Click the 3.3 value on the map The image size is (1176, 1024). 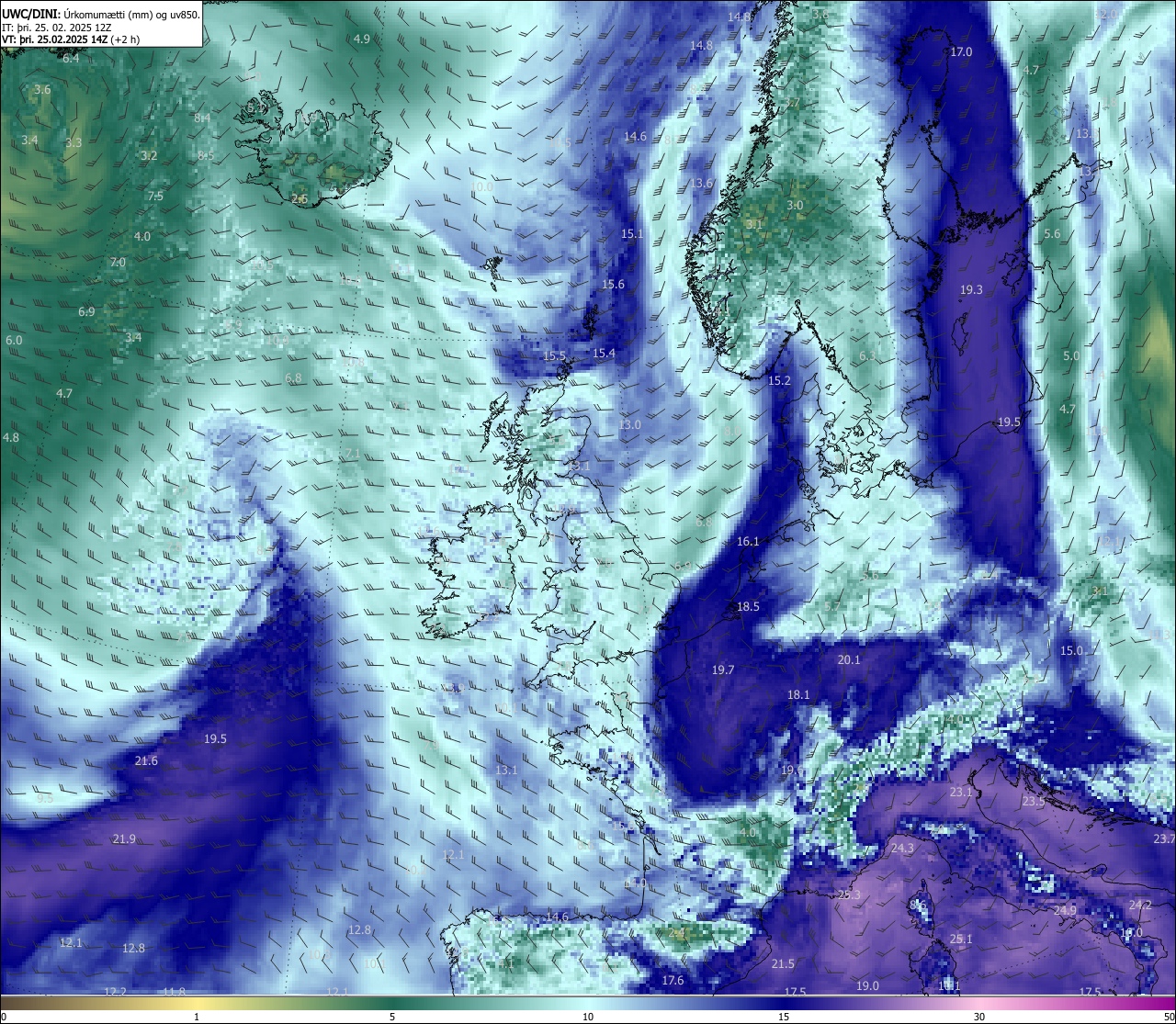[73, 142]
